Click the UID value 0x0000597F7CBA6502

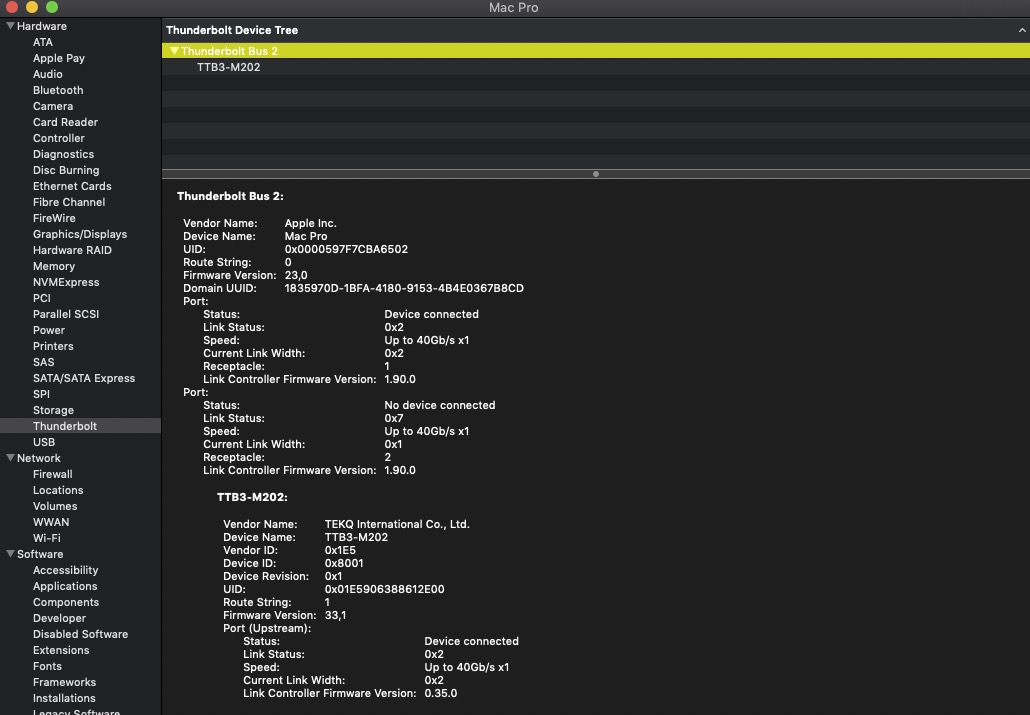[x=346, y=249]
